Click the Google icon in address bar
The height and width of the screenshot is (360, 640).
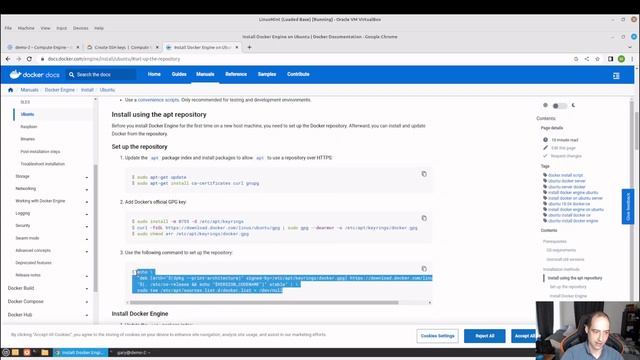coord(576,59)
